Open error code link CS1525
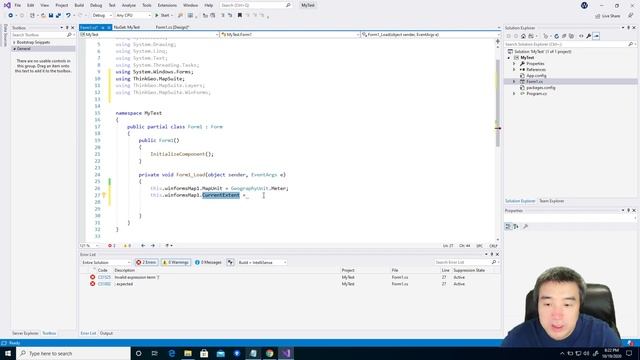The image size is (640, 360). (104, 278)
